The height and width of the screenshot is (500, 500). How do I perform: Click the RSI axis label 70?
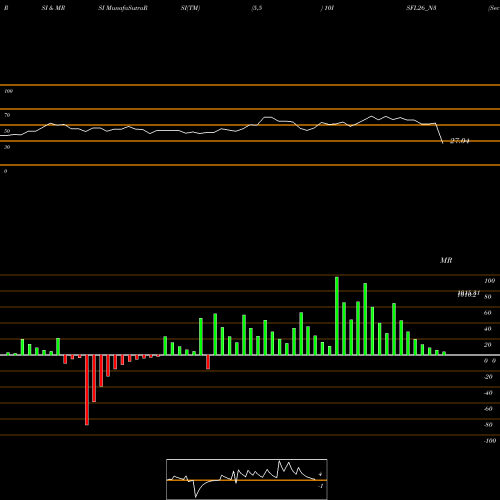(x=7, y=115)
